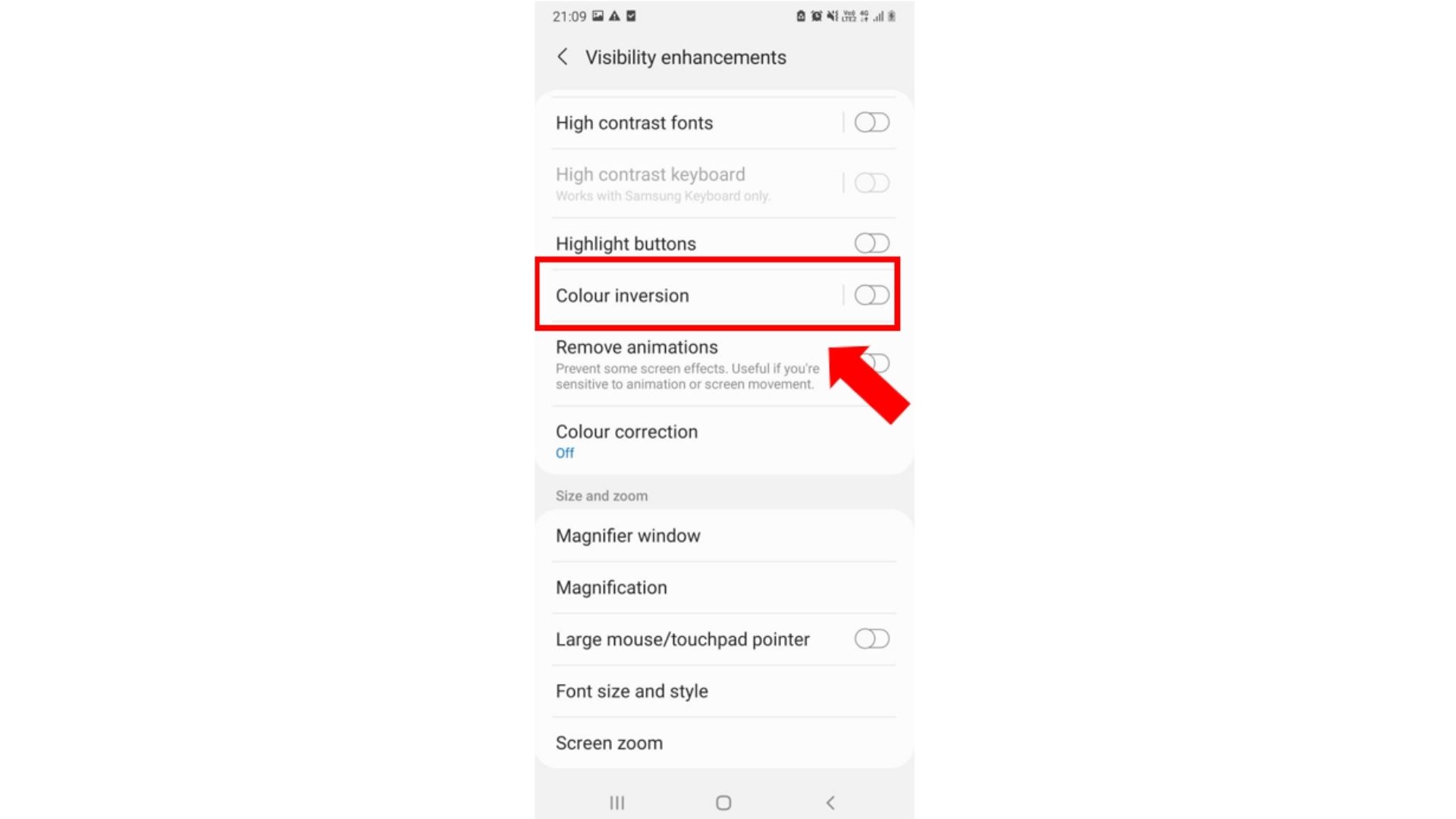Enable the Highlight buttons toggle
Viewport: 1456px width, 819px height.
click(870, 243)
